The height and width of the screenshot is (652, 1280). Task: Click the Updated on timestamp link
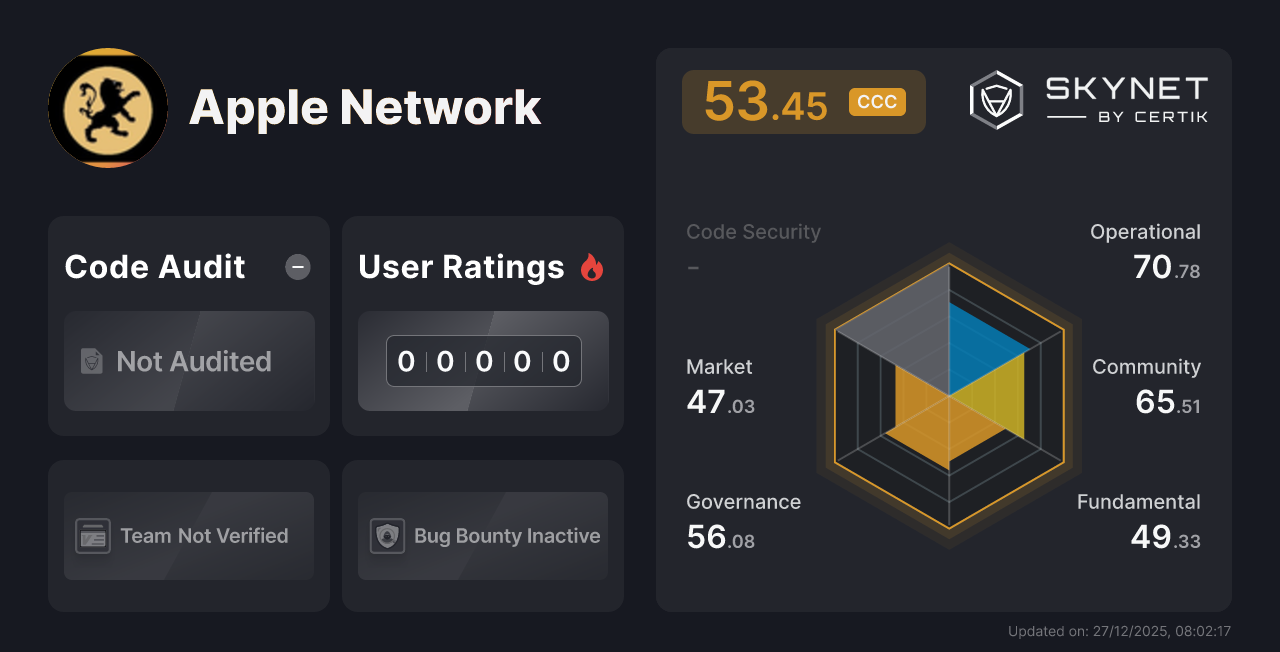click(x=1119, y=631)
